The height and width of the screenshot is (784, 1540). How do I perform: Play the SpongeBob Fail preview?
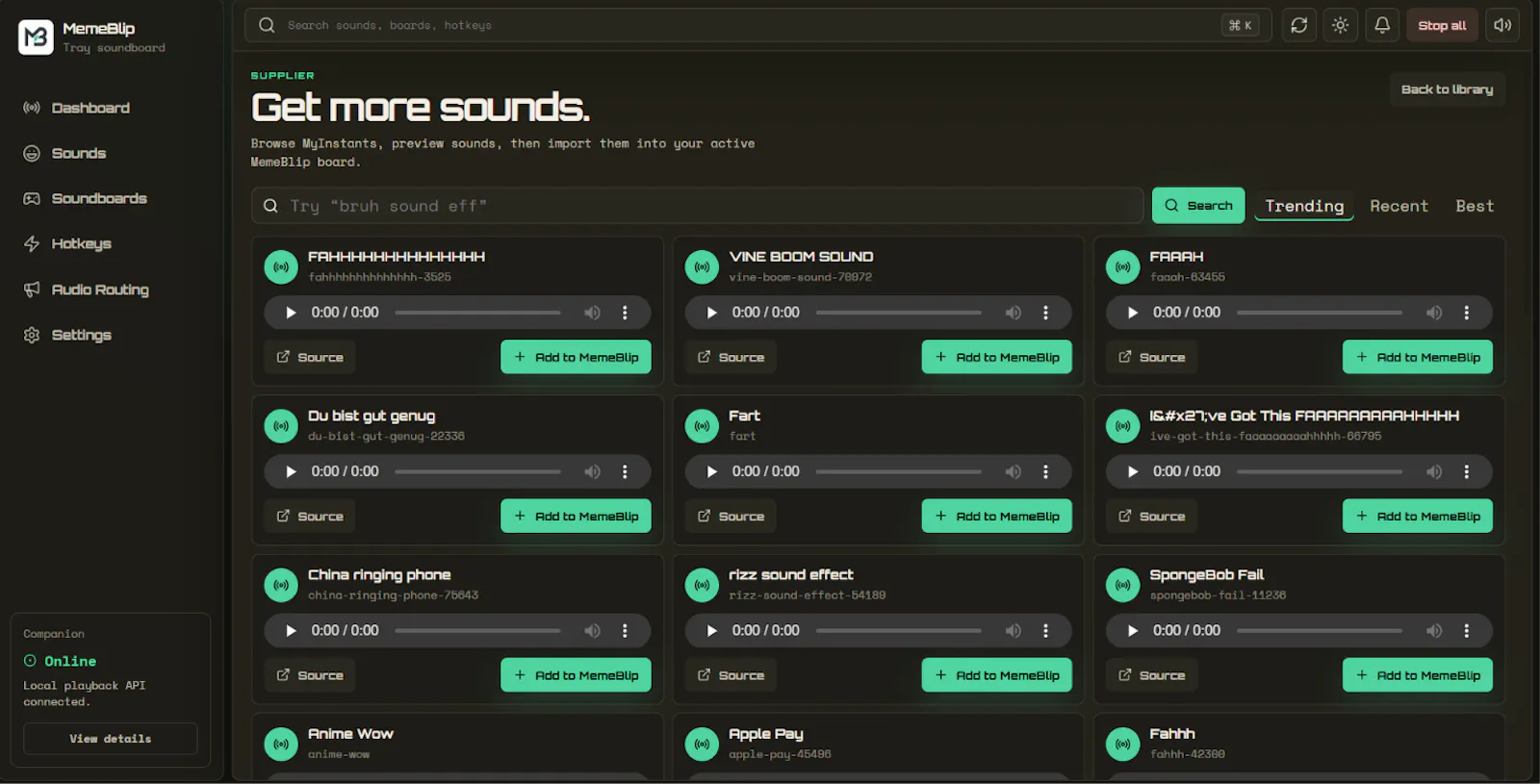pyautogui.click(x=1133, y=631)
